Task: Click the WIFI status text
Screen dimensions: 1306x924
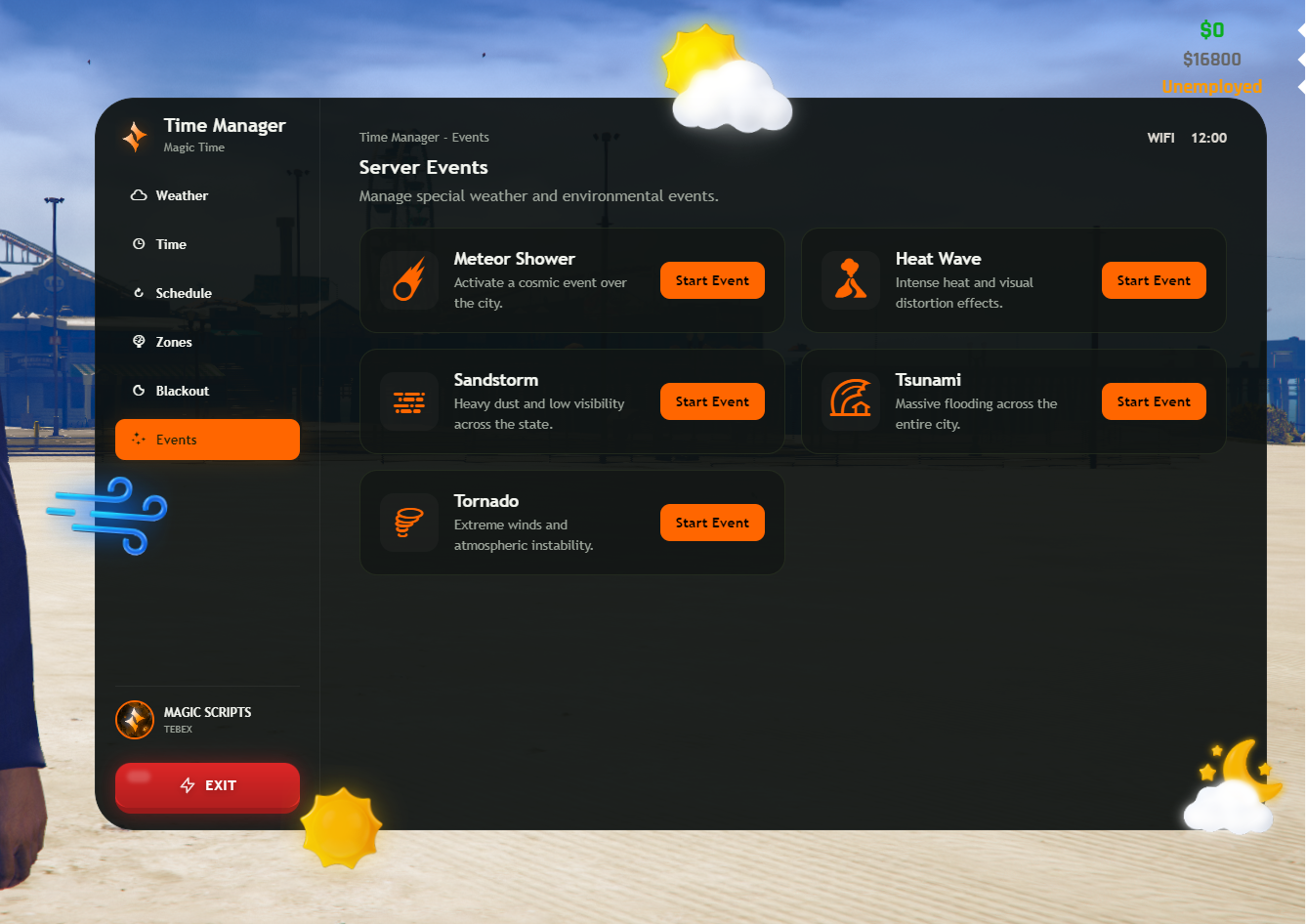Action: [x=1160, y=138]
